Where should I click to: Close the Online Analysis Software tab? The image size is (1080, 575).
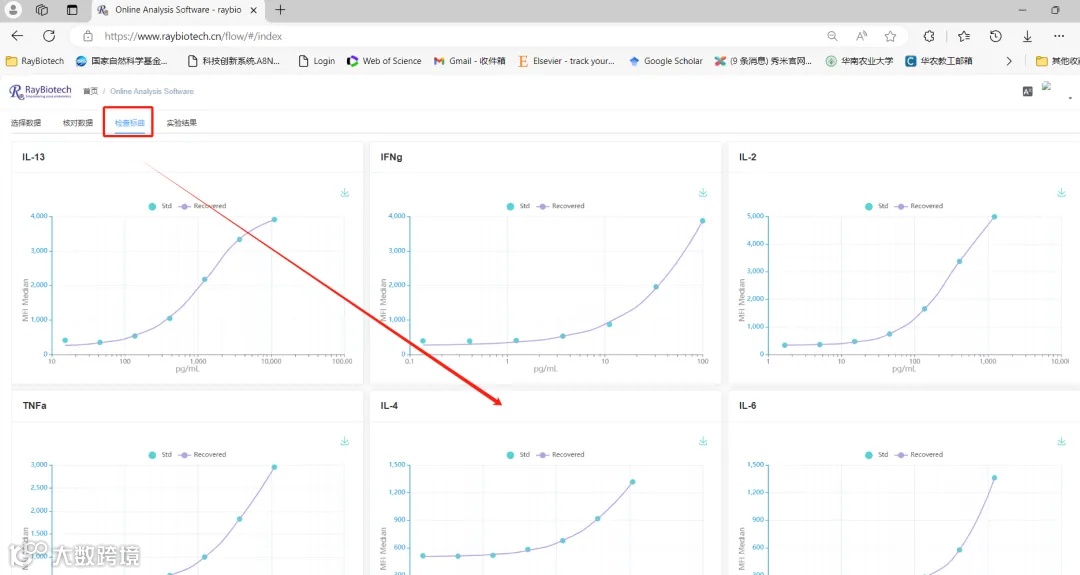(253, 10)
